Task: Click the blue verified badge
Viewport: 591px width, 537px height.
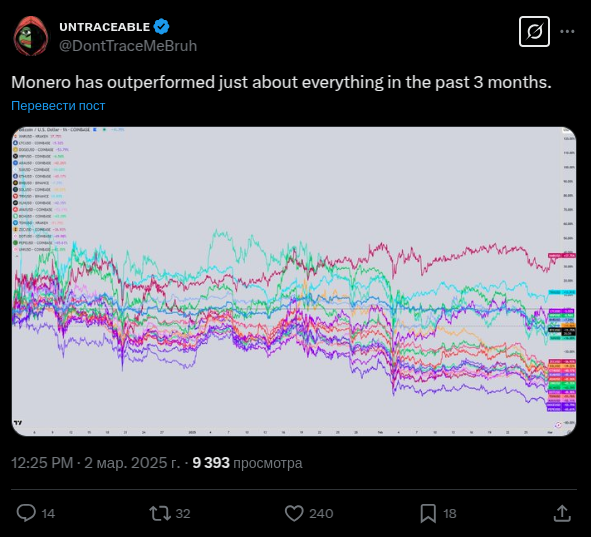Action: [x=162, y=27]
